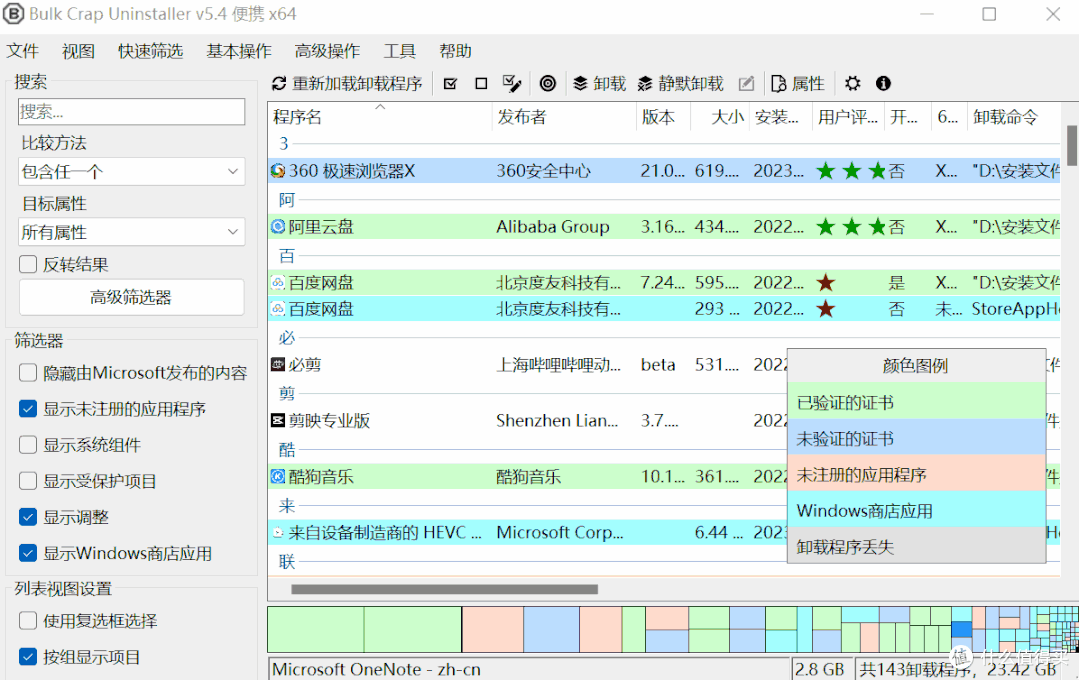Image resolution: width=1079 pixels, height=680 pixels.
Task: Open 属性 properties from the toolbar
Action: point(798,84)
